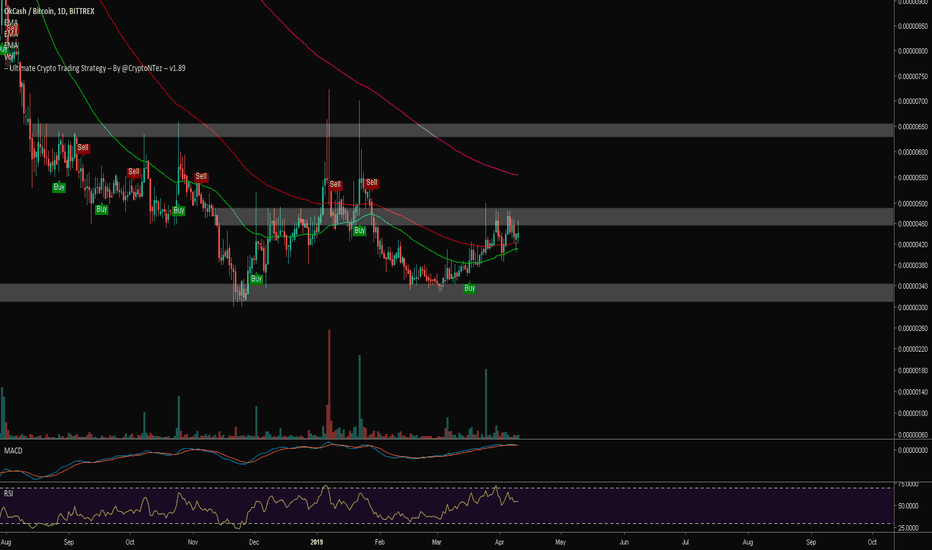Click the Feb label on time axis
This screenshot has height=550, width=932.
point(380,542)
